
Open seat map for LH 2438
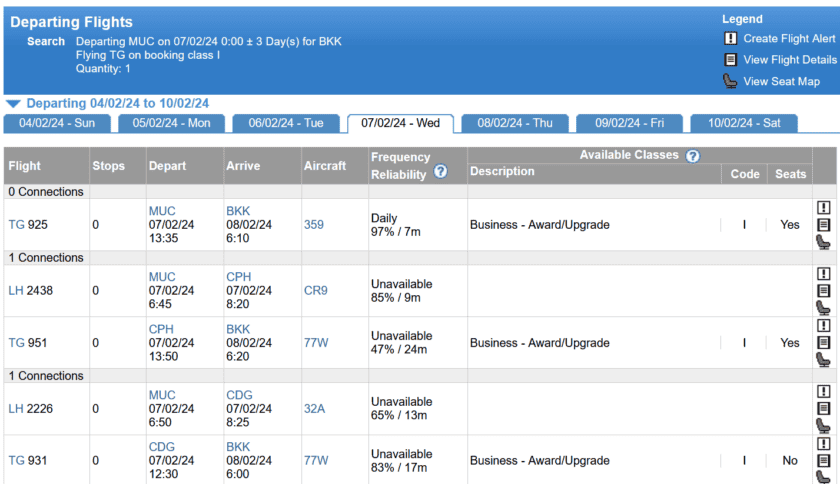click(824, 308)
